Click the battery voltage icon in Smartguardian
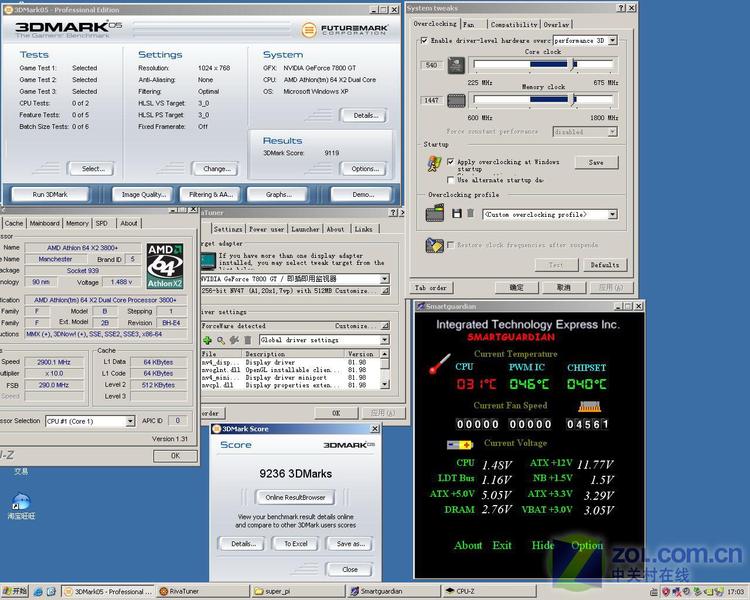Screen dimensions: 750x600 coord(460,445)
